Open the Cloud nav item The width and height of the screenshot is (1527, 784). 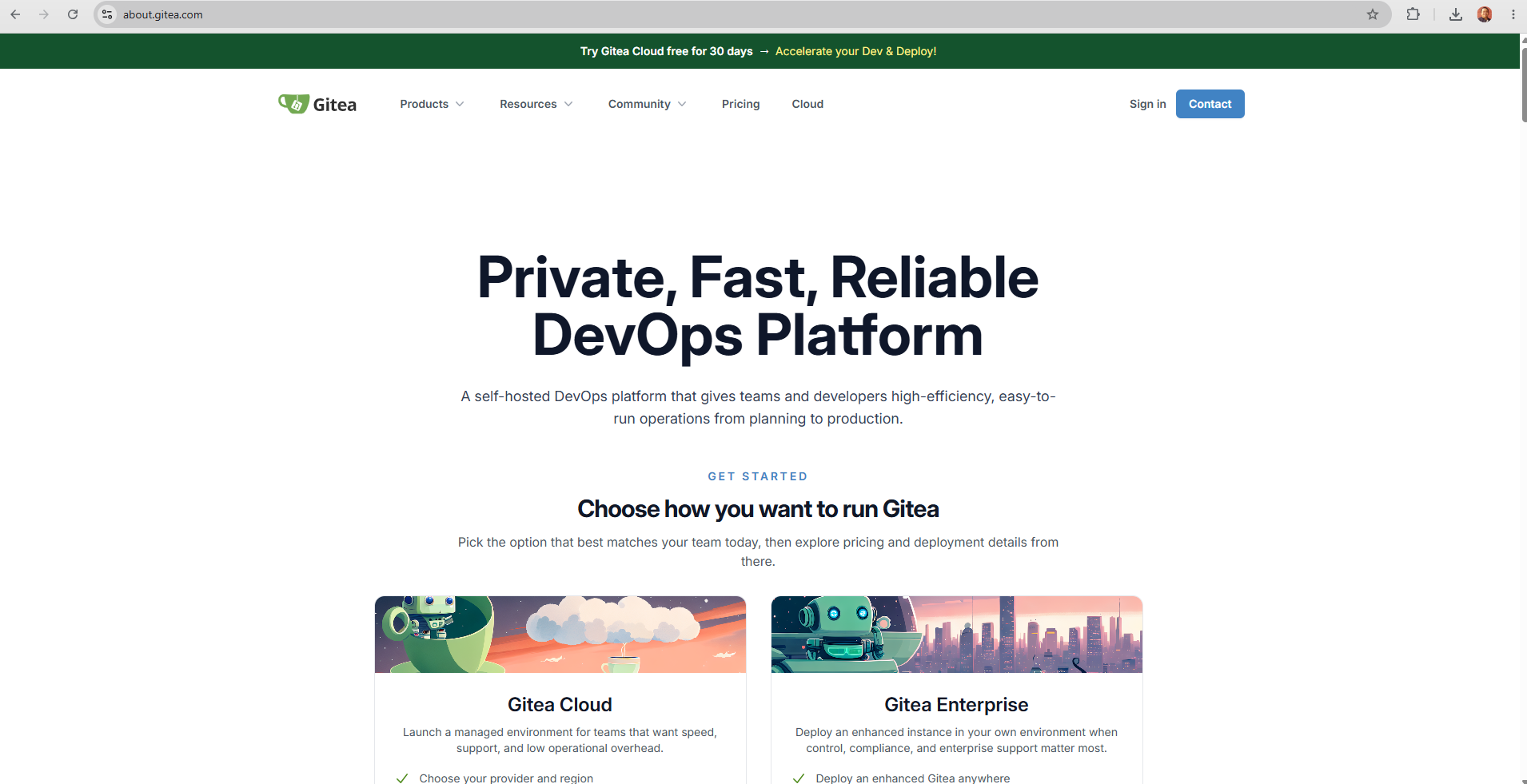[x=807, y=104]
